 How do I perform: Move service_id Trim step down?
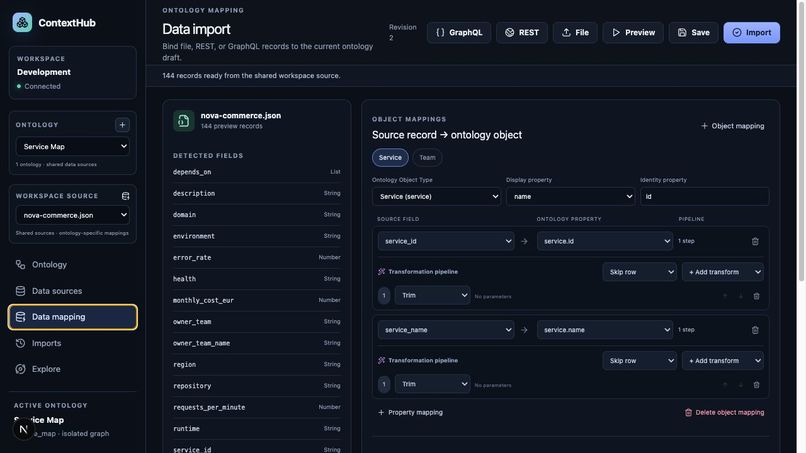tap(741, 296)
